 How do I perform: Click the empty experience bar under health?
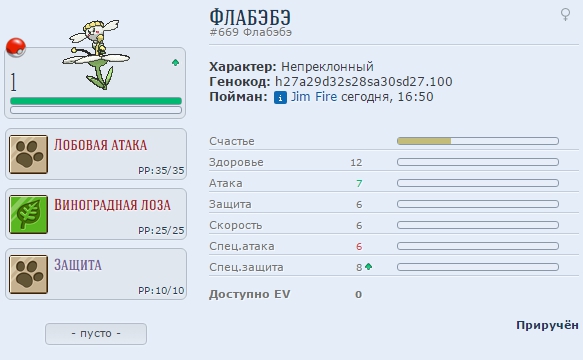click(x=96, y=110)
